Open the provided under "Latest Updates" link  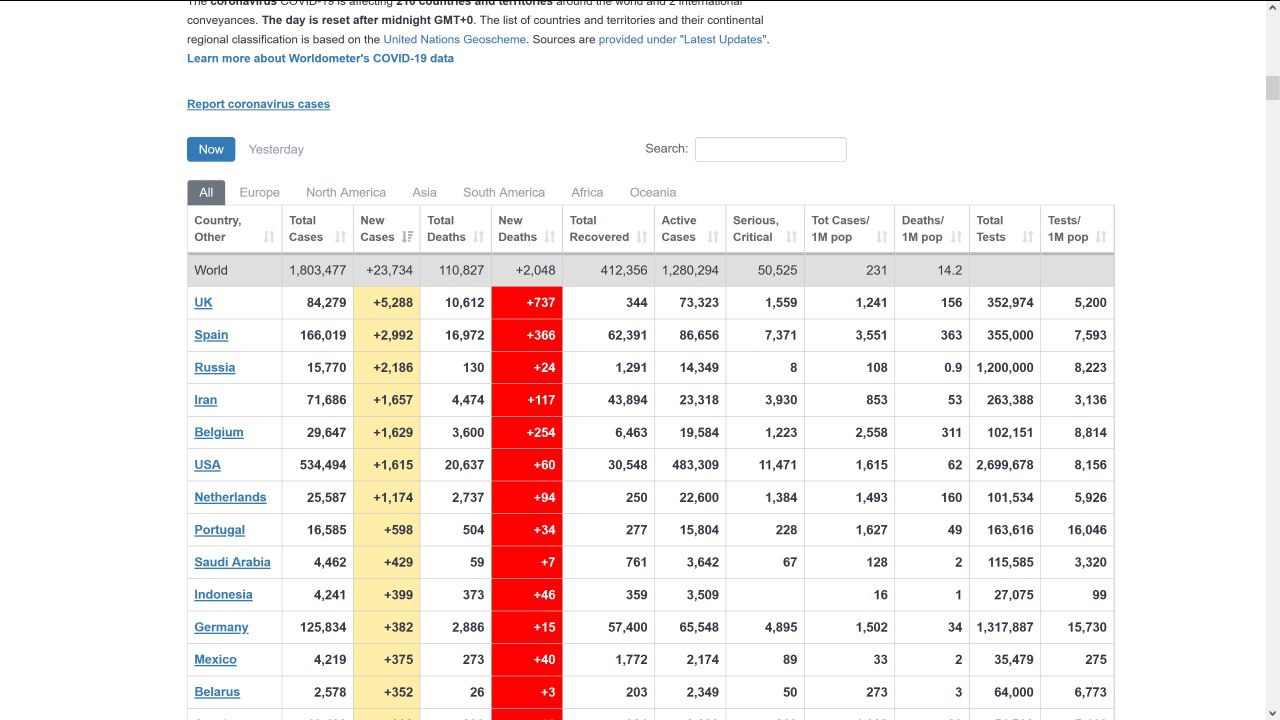(x=682, y=39)
